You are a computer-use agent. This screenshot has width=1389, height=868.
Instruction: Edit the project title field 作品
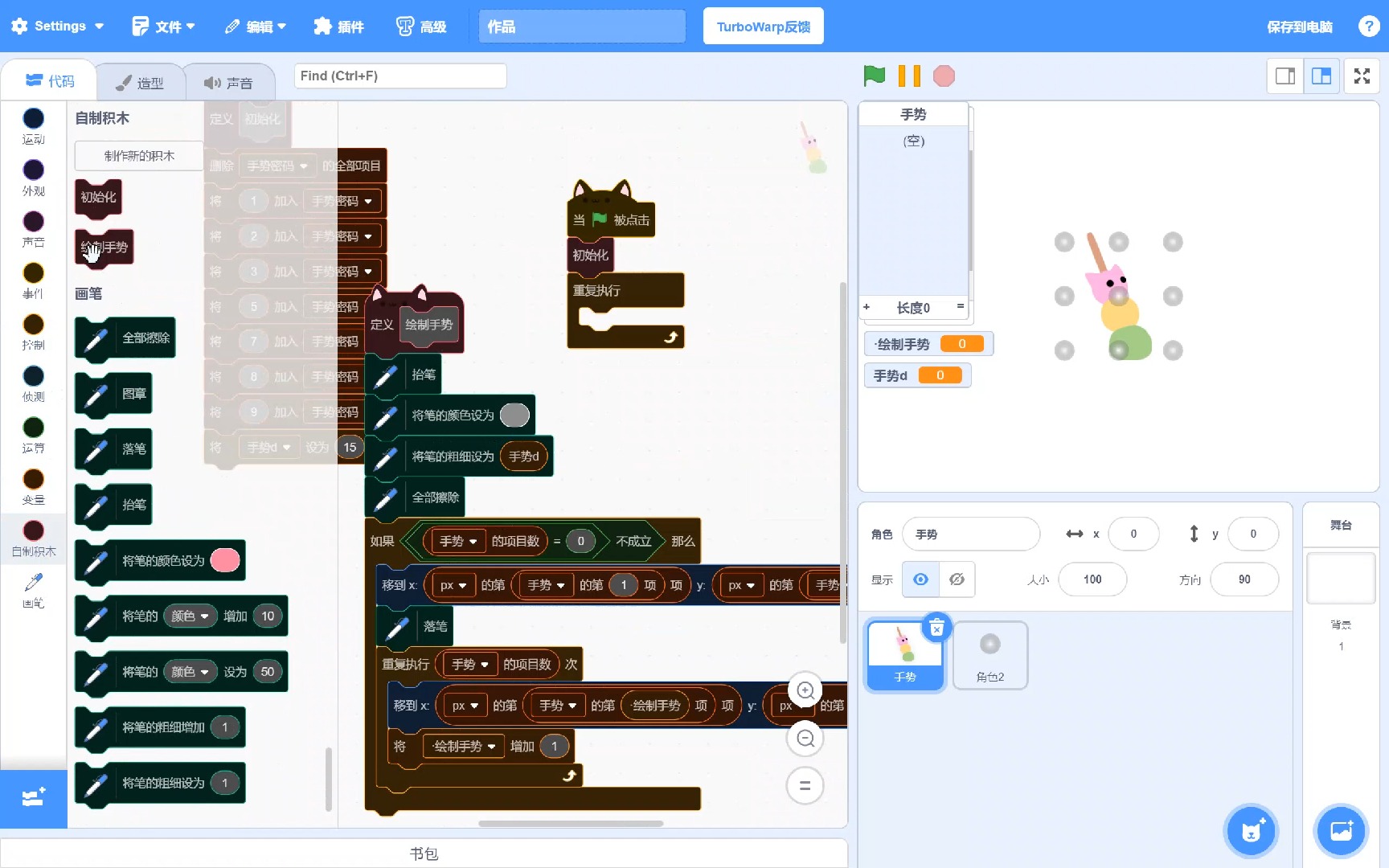pos(582,27)
